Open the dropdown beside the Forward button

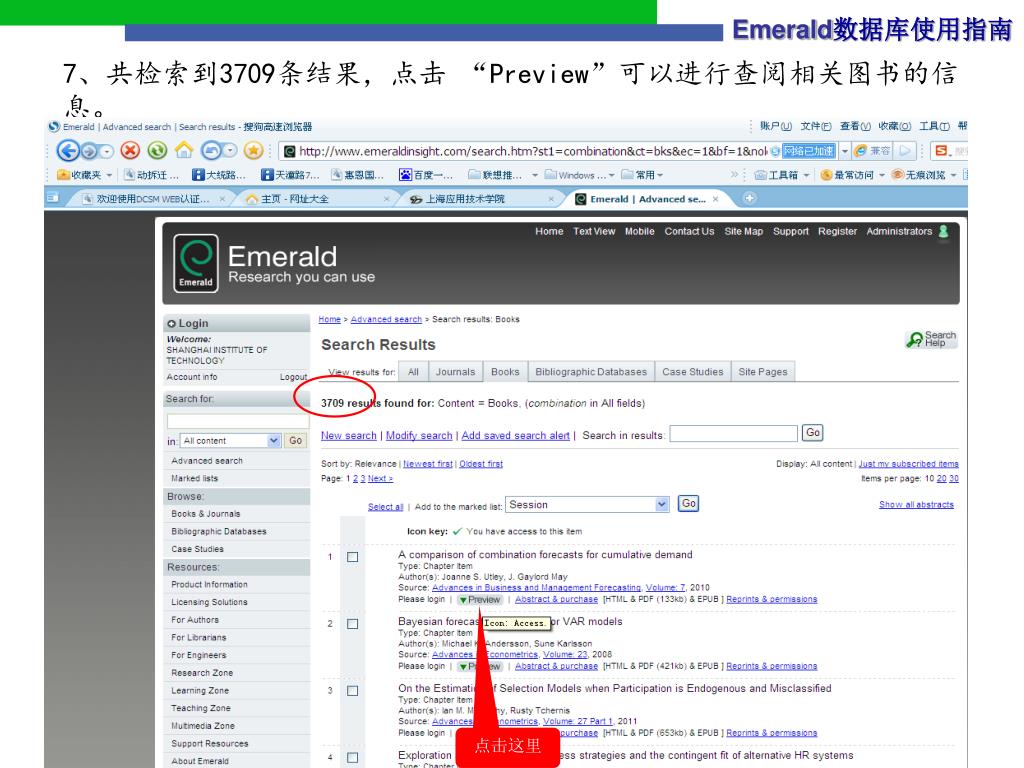107,152
